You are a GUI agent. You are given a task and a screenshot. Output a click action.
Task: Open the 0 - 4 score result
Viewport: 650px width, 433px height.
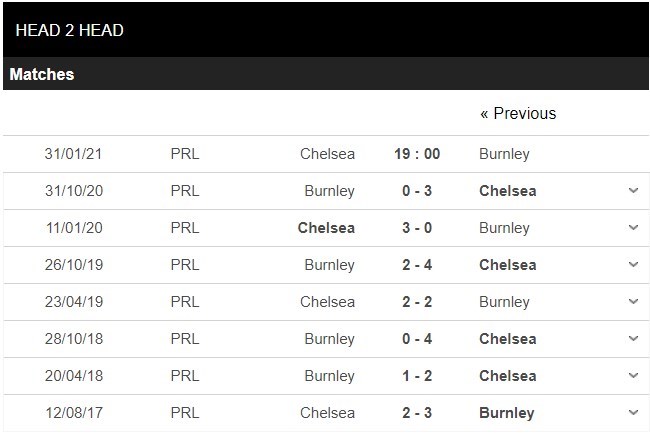(417, 339)
